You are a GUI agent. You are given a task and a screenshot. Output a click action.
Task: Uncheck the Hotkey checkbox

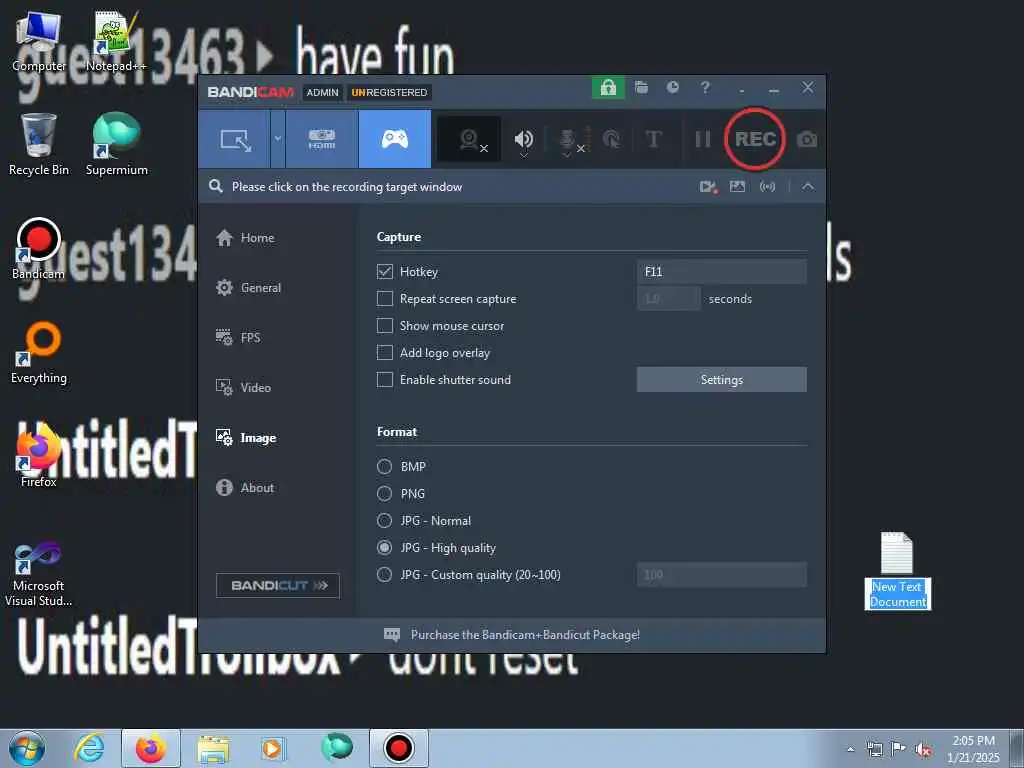coord(385,272)
